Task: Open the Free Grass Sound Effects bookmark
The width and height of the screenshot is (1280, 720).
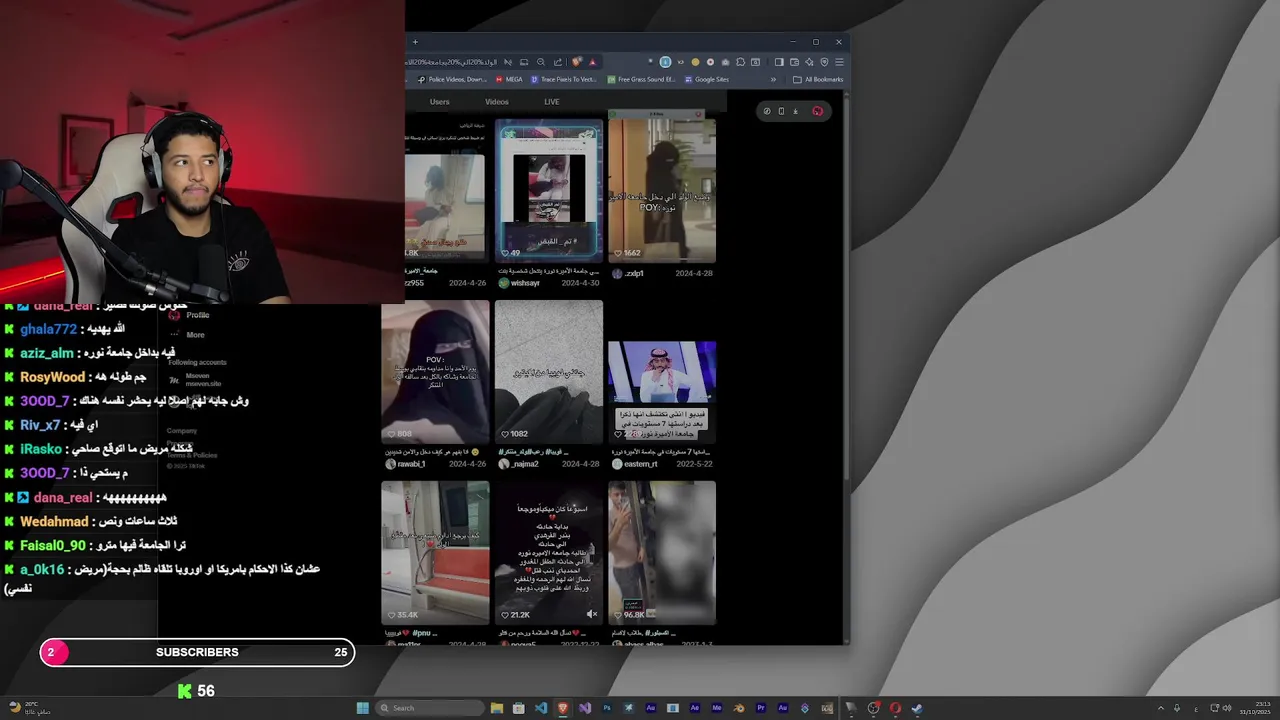Action: 641,79
